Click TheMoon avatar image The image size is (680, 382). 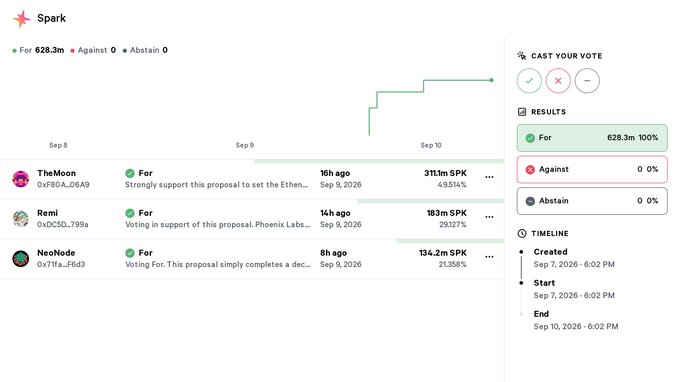[20, 179]
